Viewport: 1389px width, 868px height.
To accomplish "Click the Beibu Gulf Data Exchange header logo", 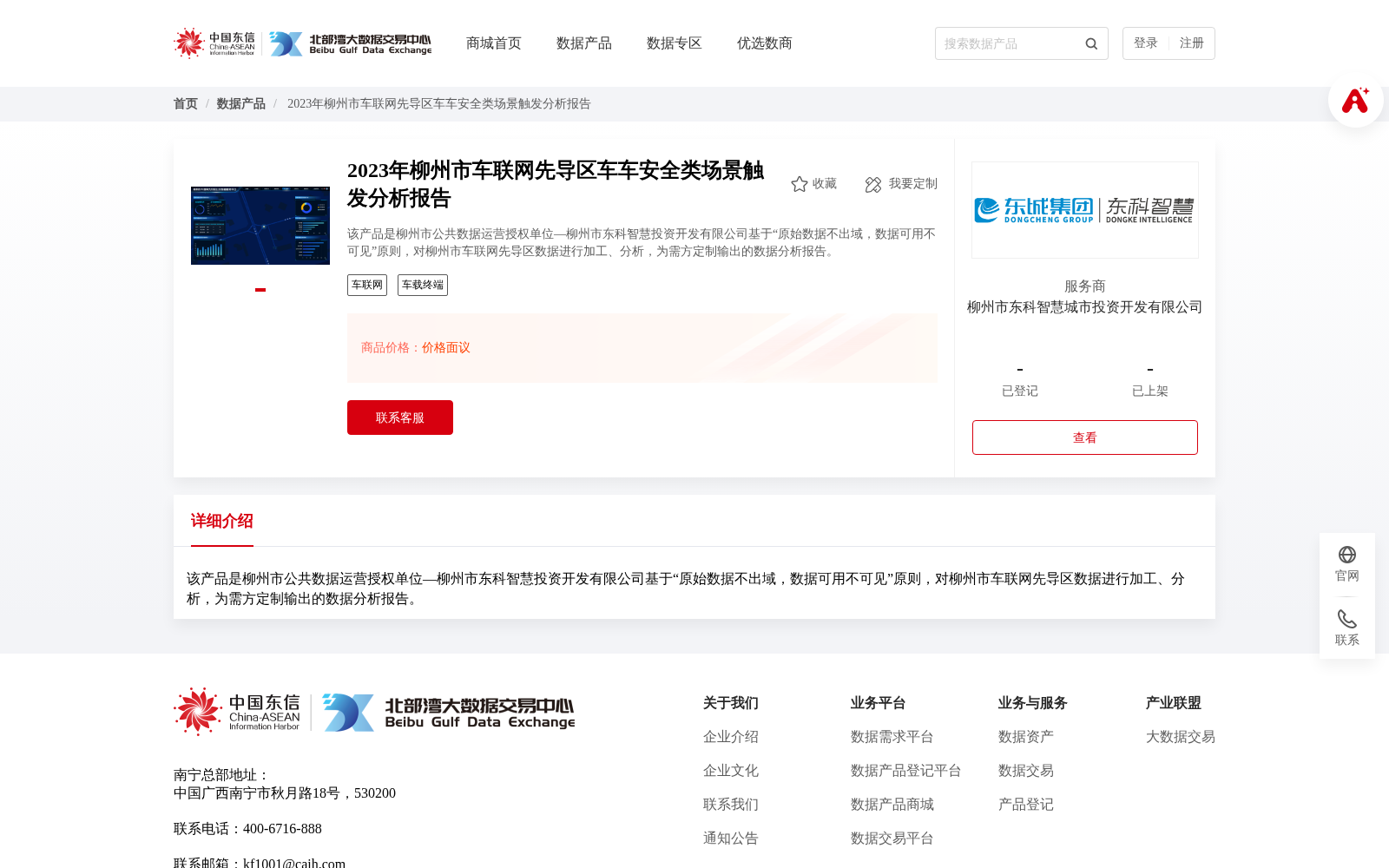I will pyautogui.click(x=350, y=43).
